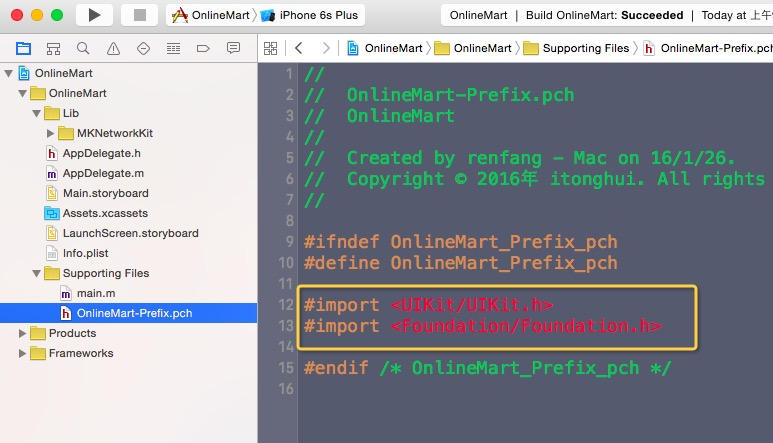Click the OnlineMart folder in jump bar
The image size is (773, 443).
(x=473, y=48)
